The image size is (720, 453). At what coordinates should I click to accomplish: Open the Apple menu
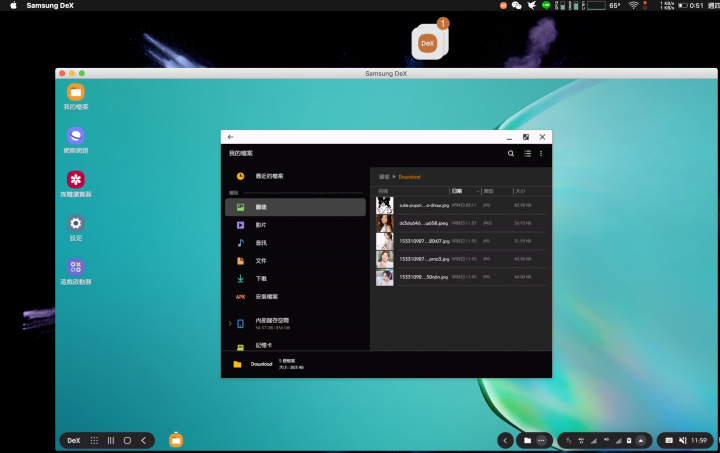13,6
